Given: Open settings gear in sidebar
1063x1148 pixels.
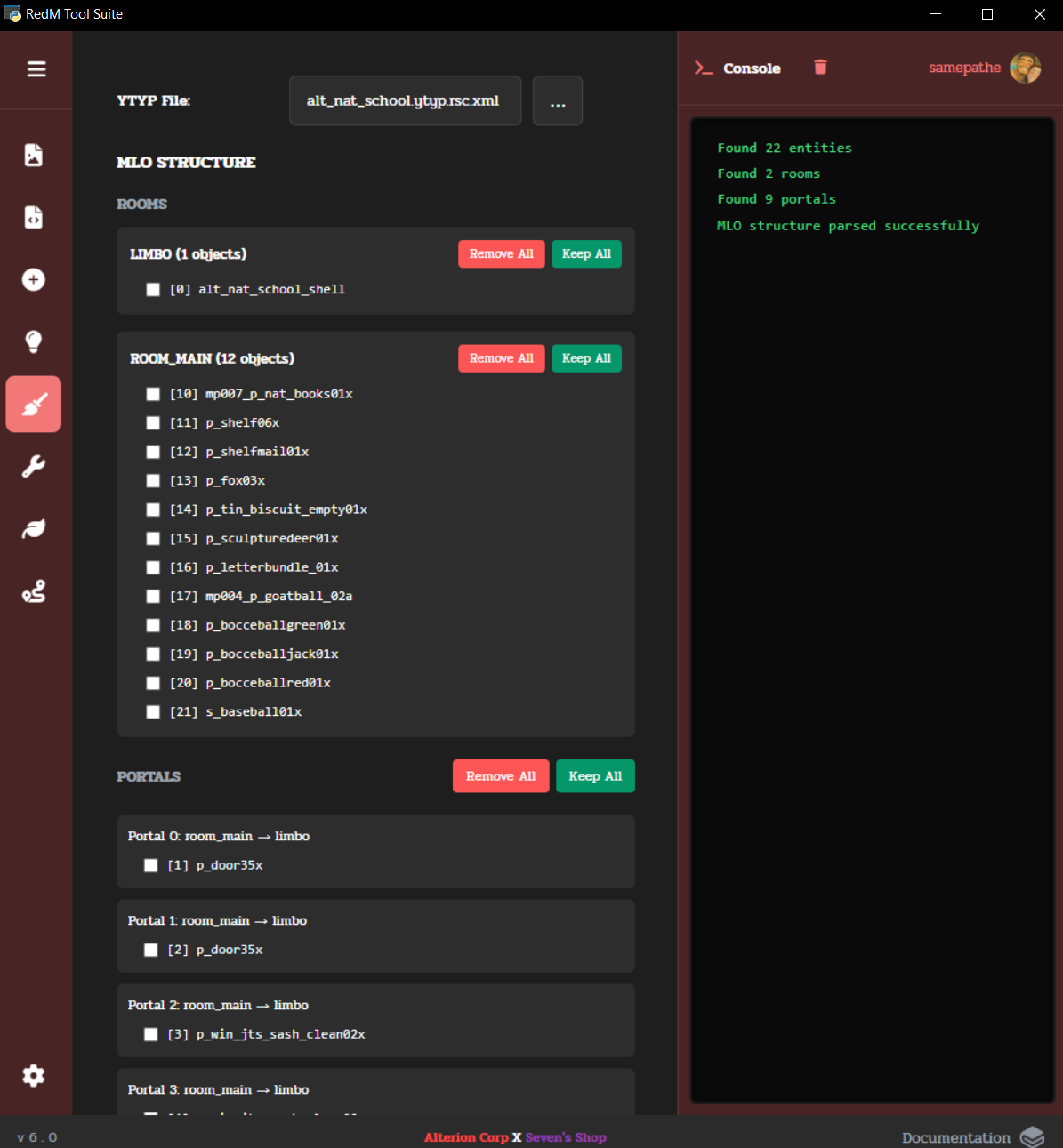Looking at the screenshot, I should pyautogui.click(x=34, y=1076).
